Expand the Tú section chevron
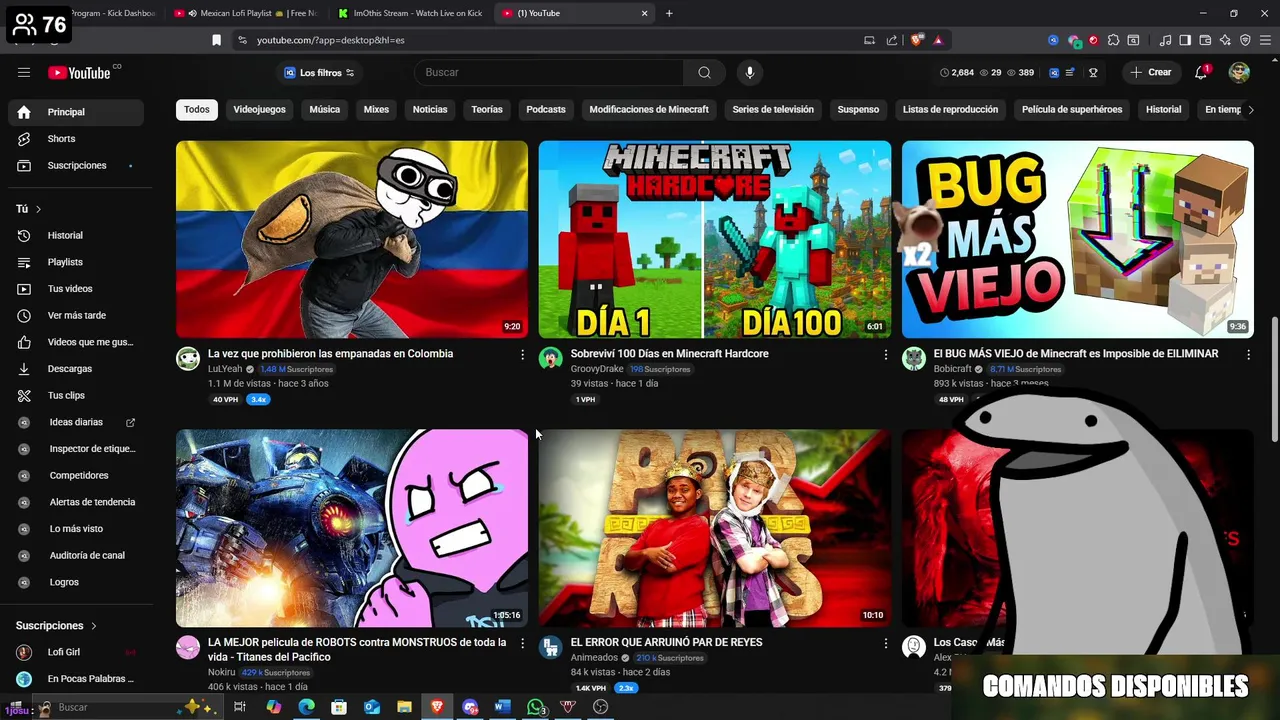This screenshot has width=1280, height=720. (38, 209)
